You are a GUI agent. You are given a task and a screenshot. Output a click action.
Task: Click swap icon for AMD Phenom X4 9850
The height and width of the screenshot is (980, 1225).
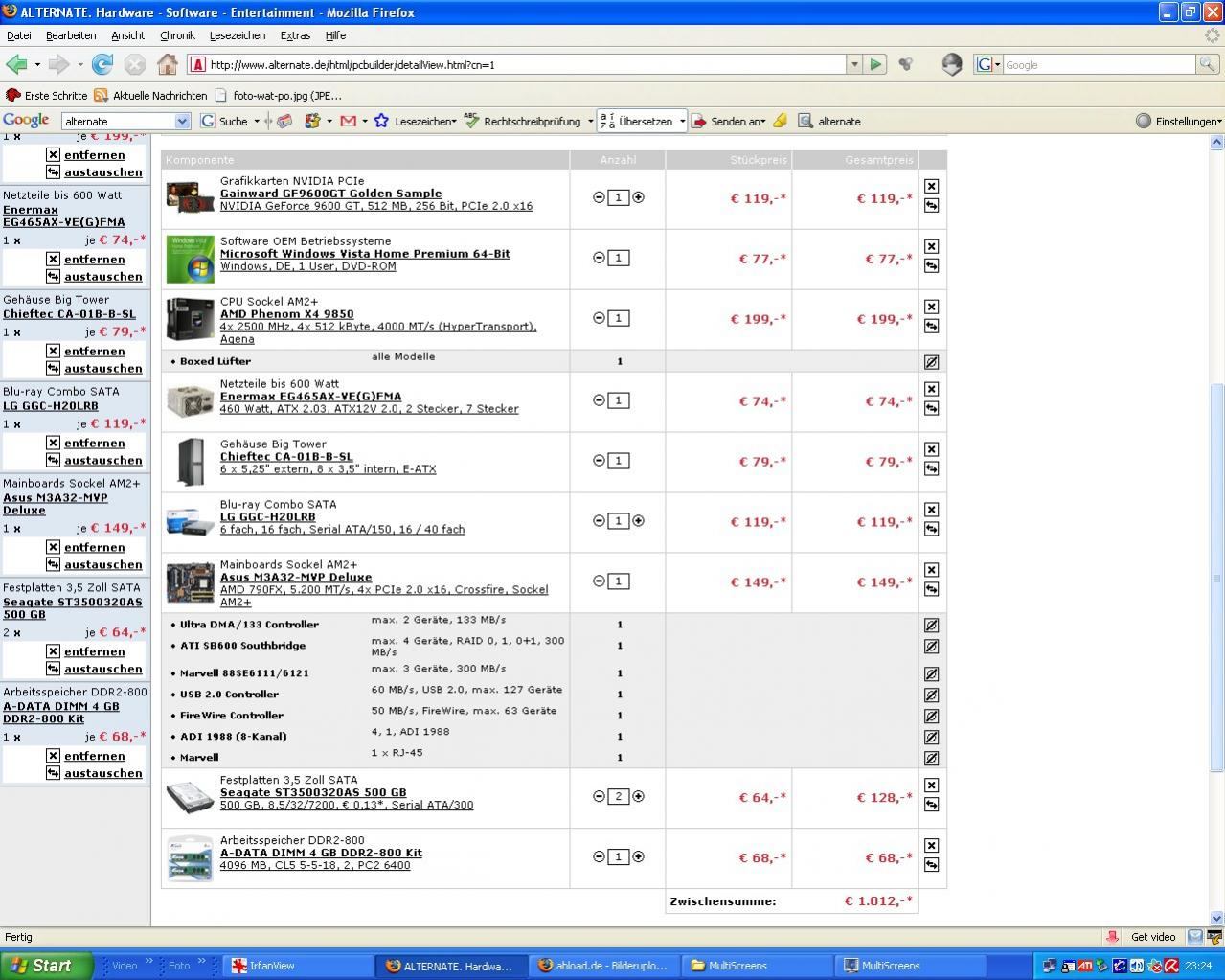(931, 326)
